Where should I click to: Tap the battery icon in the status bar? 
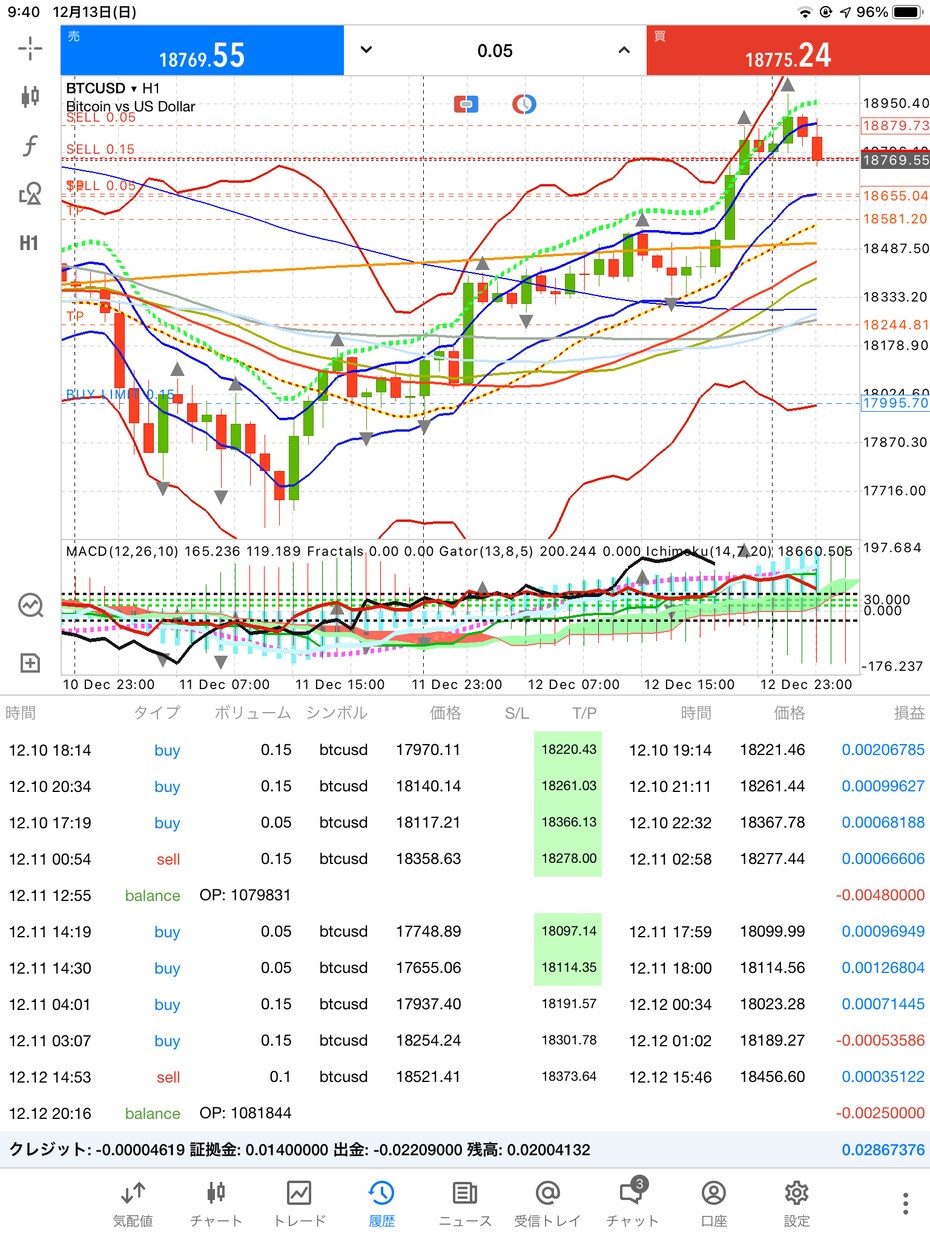pyautogui.click(x=907, y=12)
